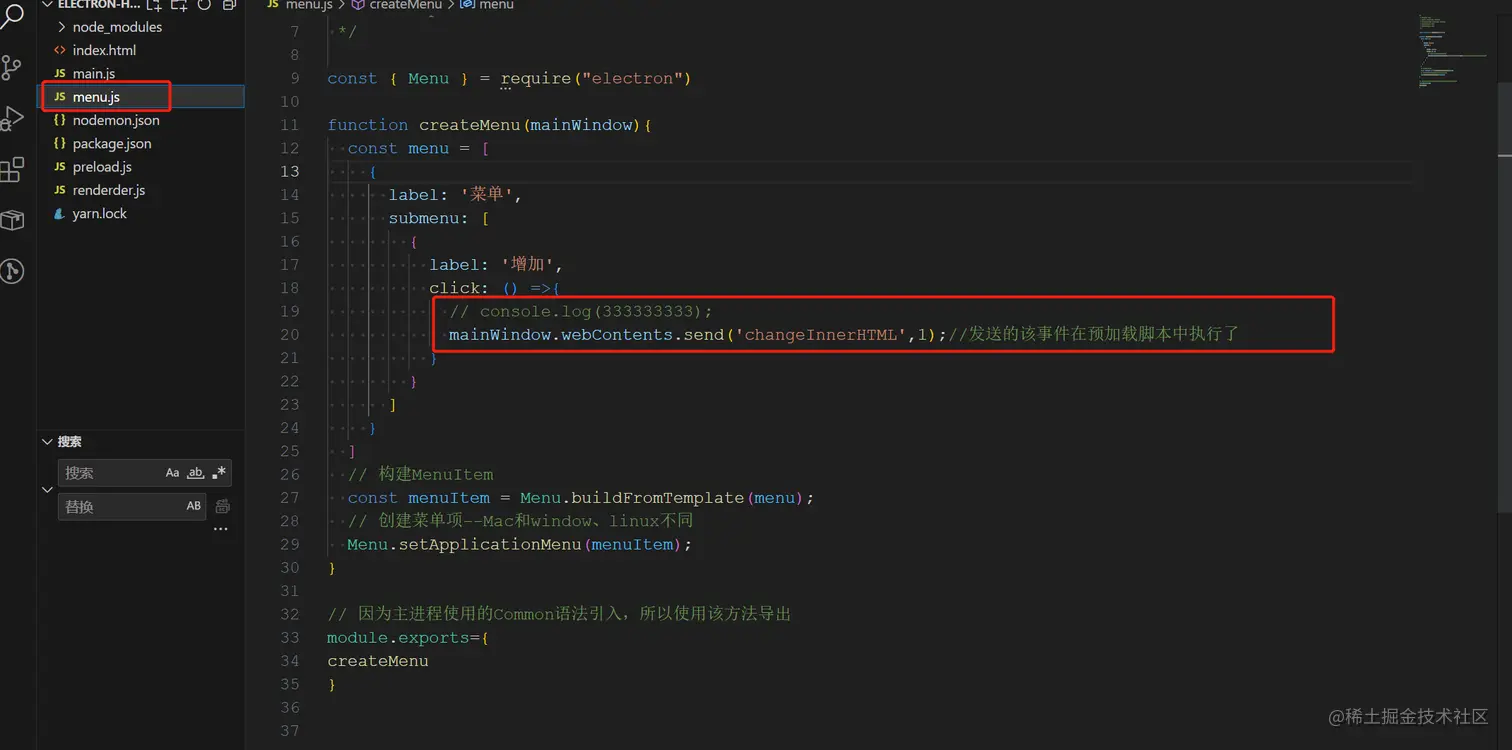
Task: Click 'submenu:' on line 15
Action: click(x=429, y=218)
